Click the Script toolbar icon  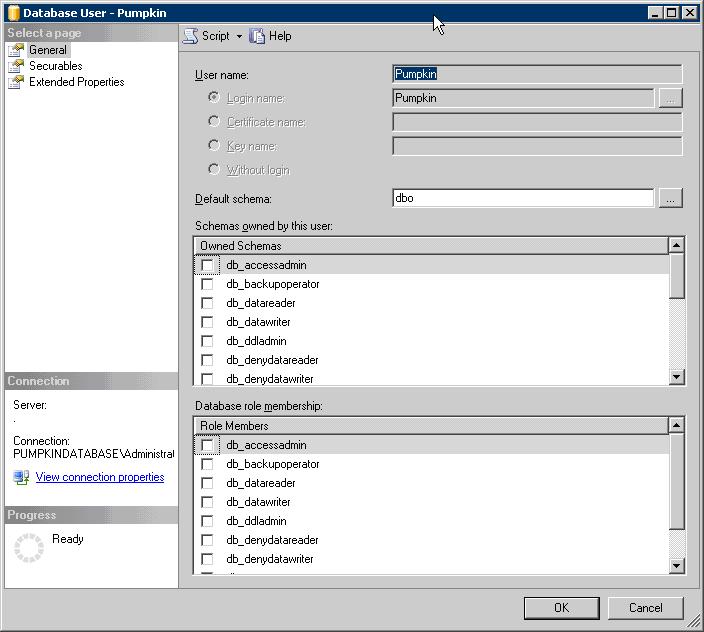pos(191,36)
